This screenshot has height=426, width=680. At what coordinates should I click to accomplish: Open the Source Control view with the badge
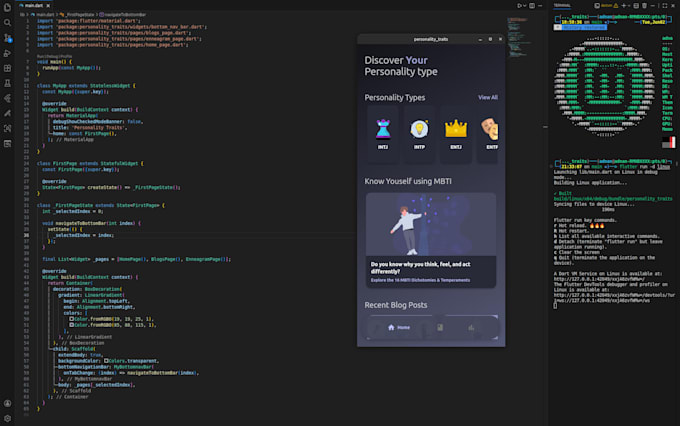coord(7,38)
